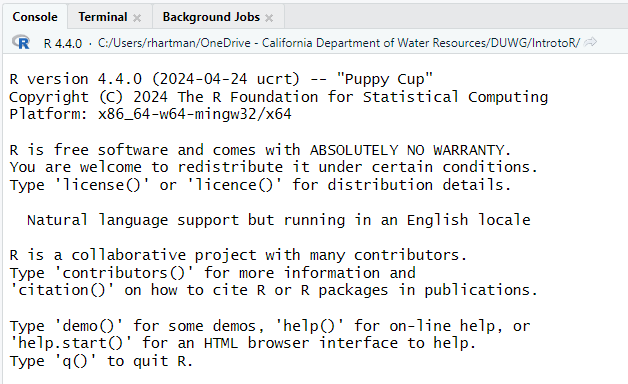628x384 pixels.
Task: Click 'contributors()' in the console output
Action: click(x=124, y=273)
